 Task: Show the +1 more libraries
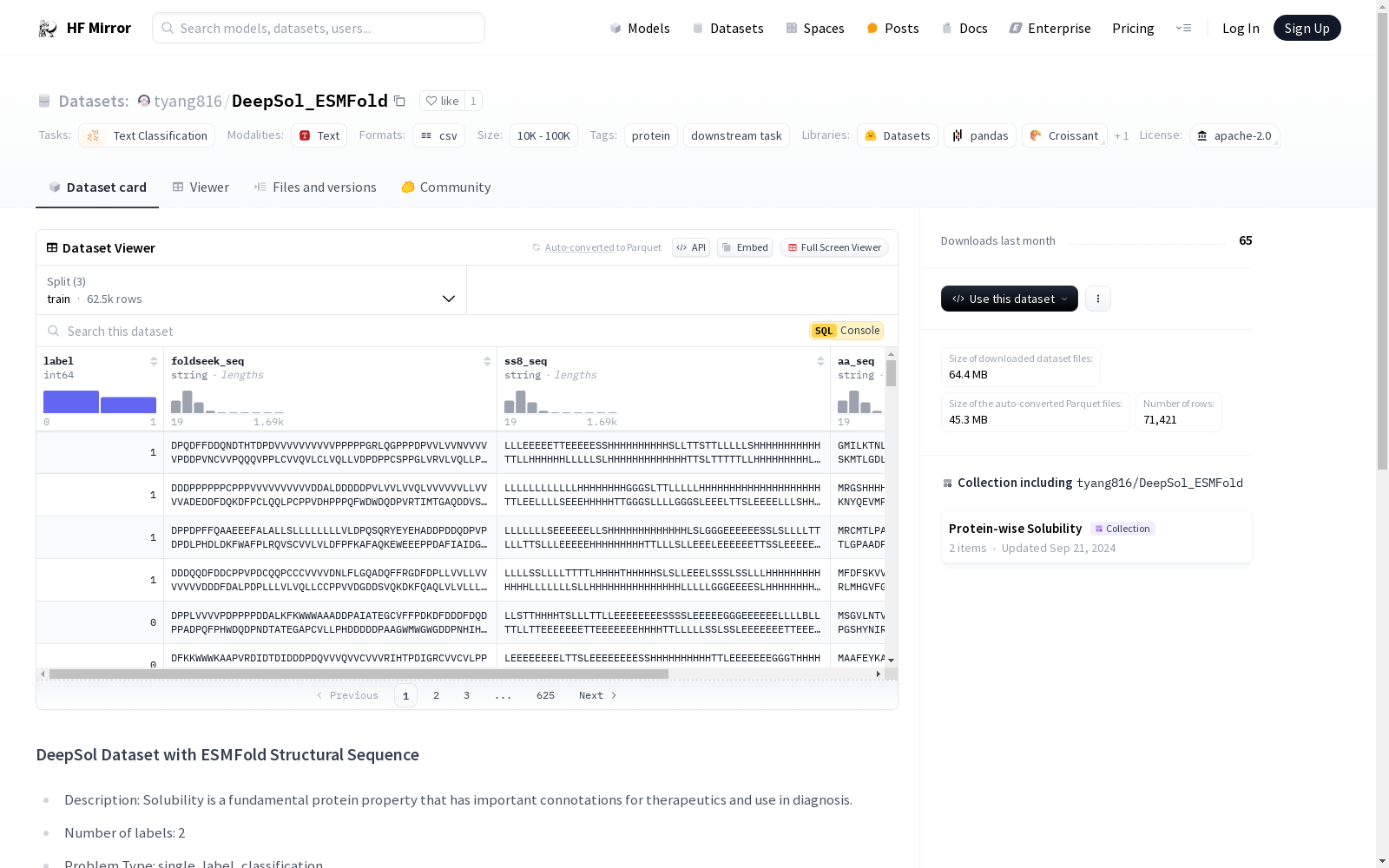coord(1122,135)
